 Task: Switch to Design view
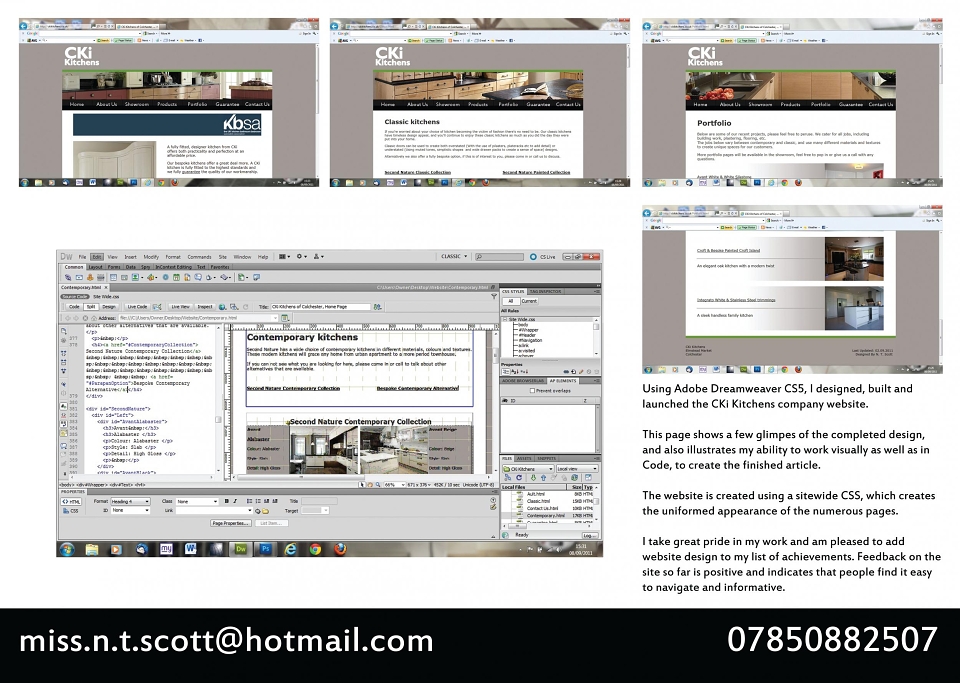(x=109, y=307)
